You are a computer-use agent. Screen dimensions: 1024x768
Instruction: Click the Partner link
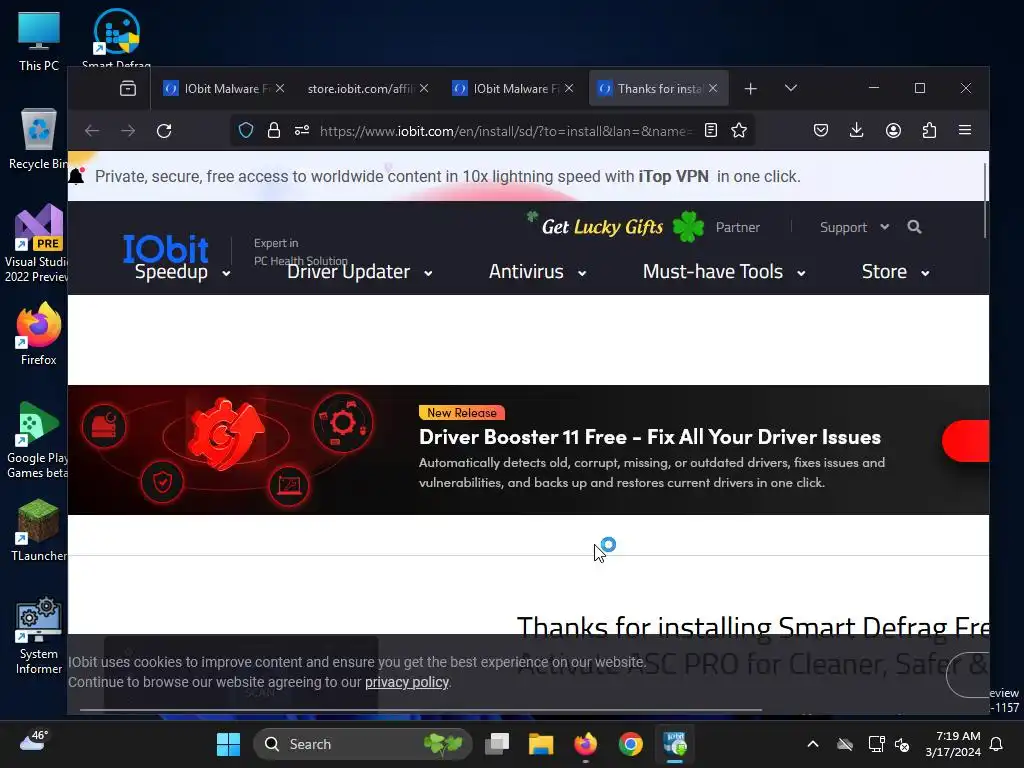click(x=737, y=227)
